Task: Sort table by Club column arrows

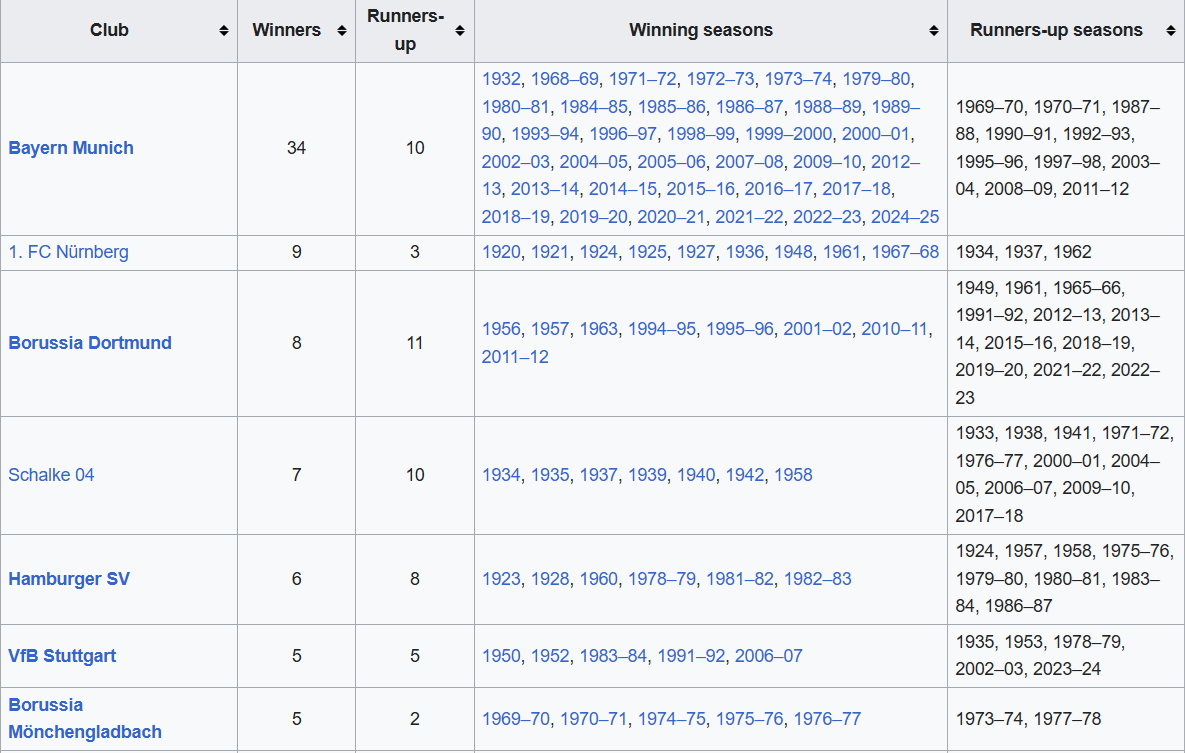Action: point(224,30)
